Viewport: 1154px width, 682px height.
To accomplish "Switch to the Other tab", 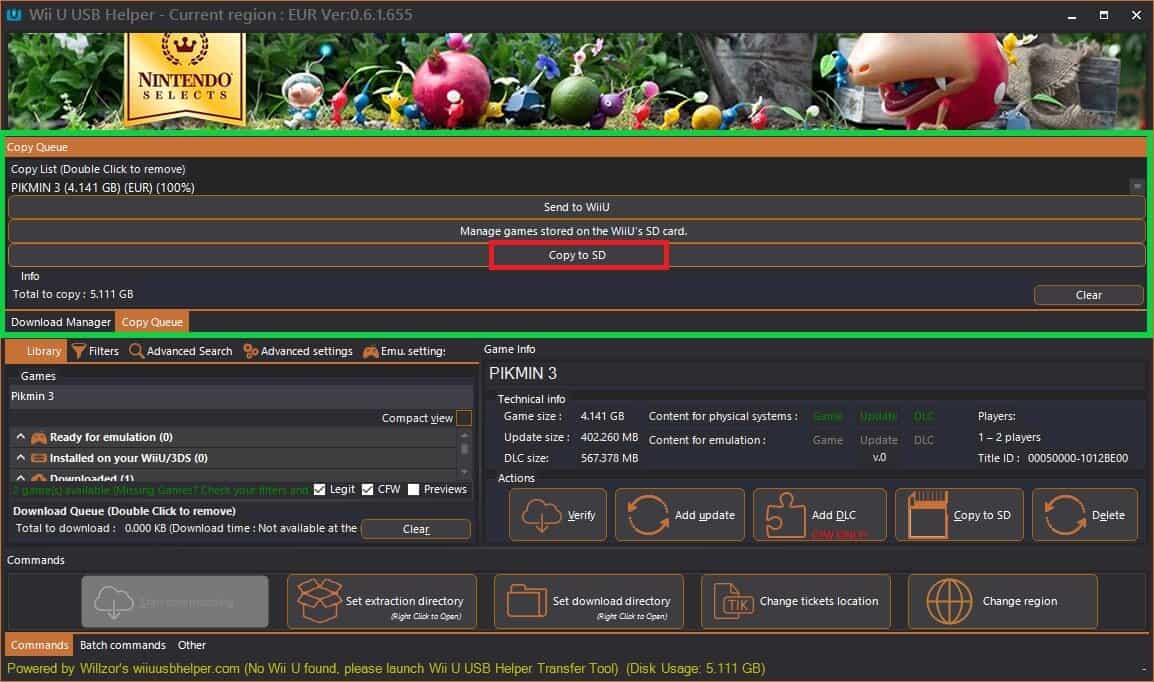I will (191, 644).
